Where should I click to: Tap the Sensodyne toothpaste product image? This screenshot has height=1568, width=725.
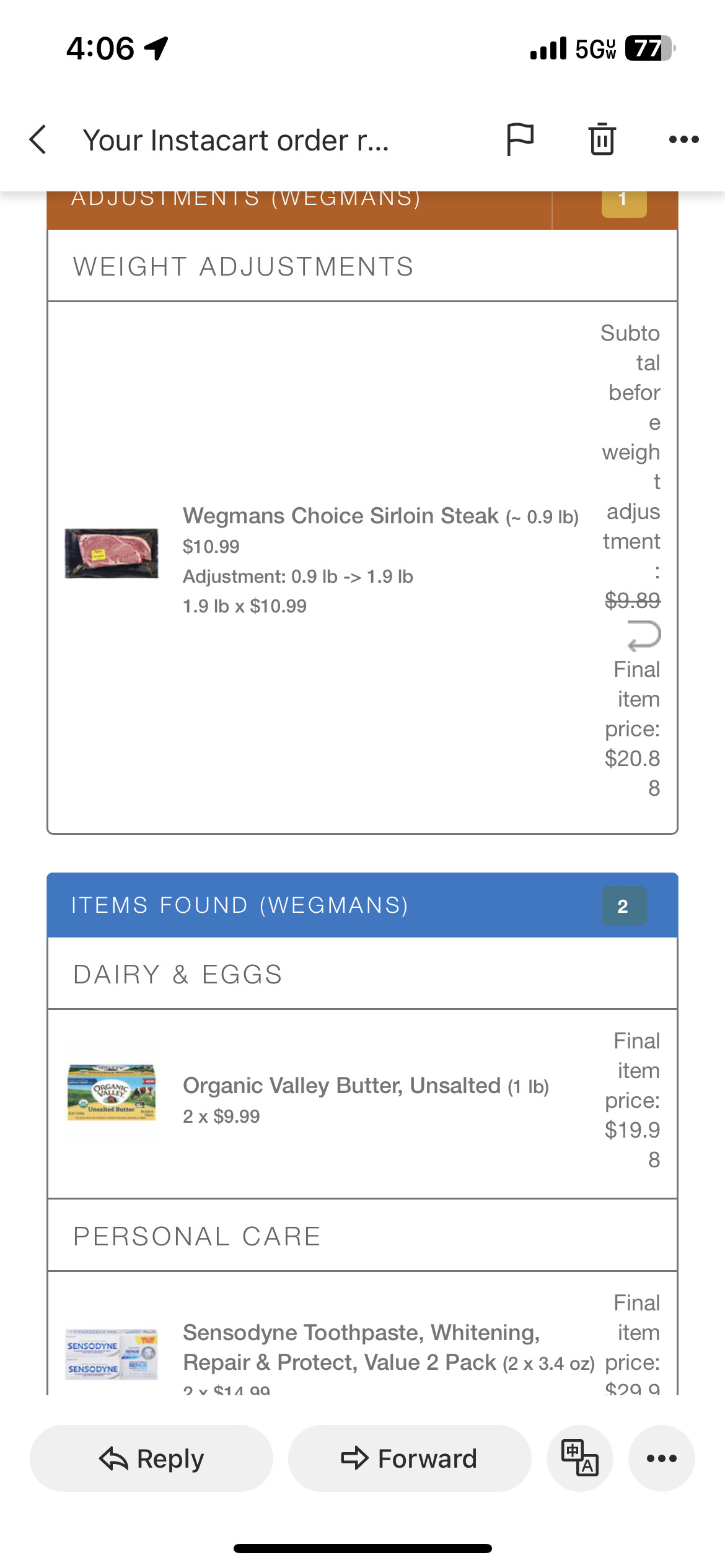(x=112, y=1354)
